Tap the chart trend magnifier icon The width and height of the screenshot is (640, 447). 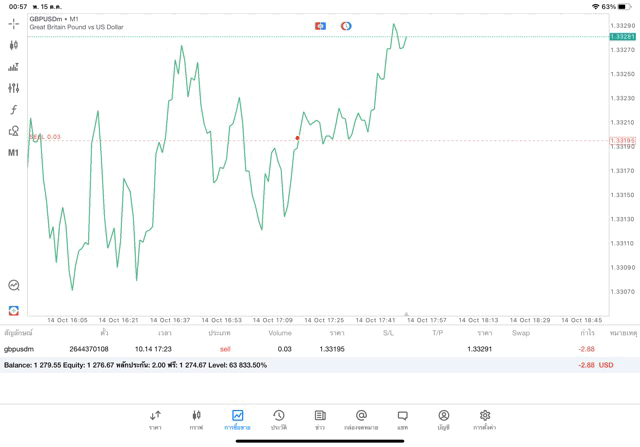coord(14,285)
